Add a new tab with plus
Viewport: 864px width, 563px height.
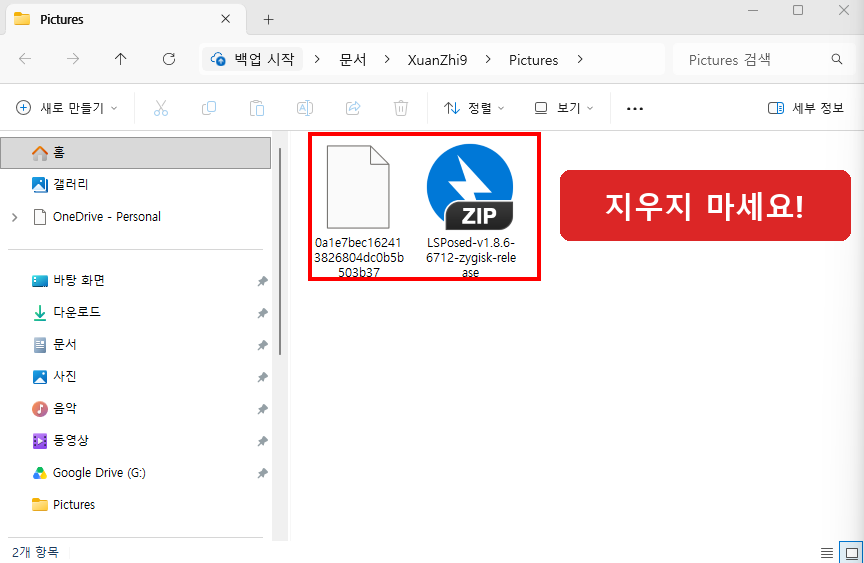[268, 20]
